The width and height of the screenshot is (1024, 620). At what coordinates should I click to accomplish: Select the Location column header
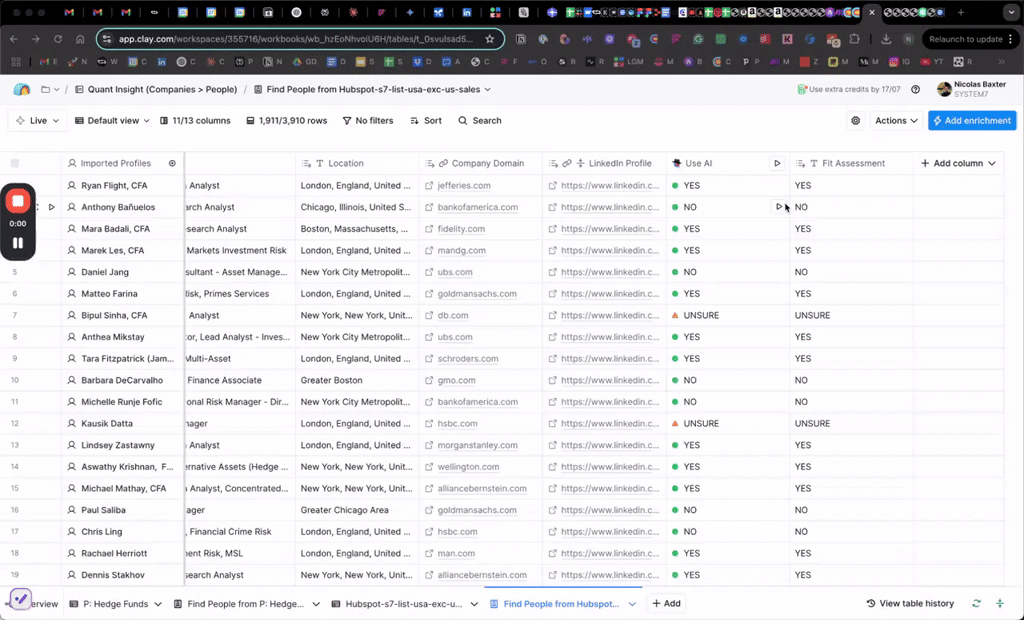pyautogui.click(x=357, y=163)
